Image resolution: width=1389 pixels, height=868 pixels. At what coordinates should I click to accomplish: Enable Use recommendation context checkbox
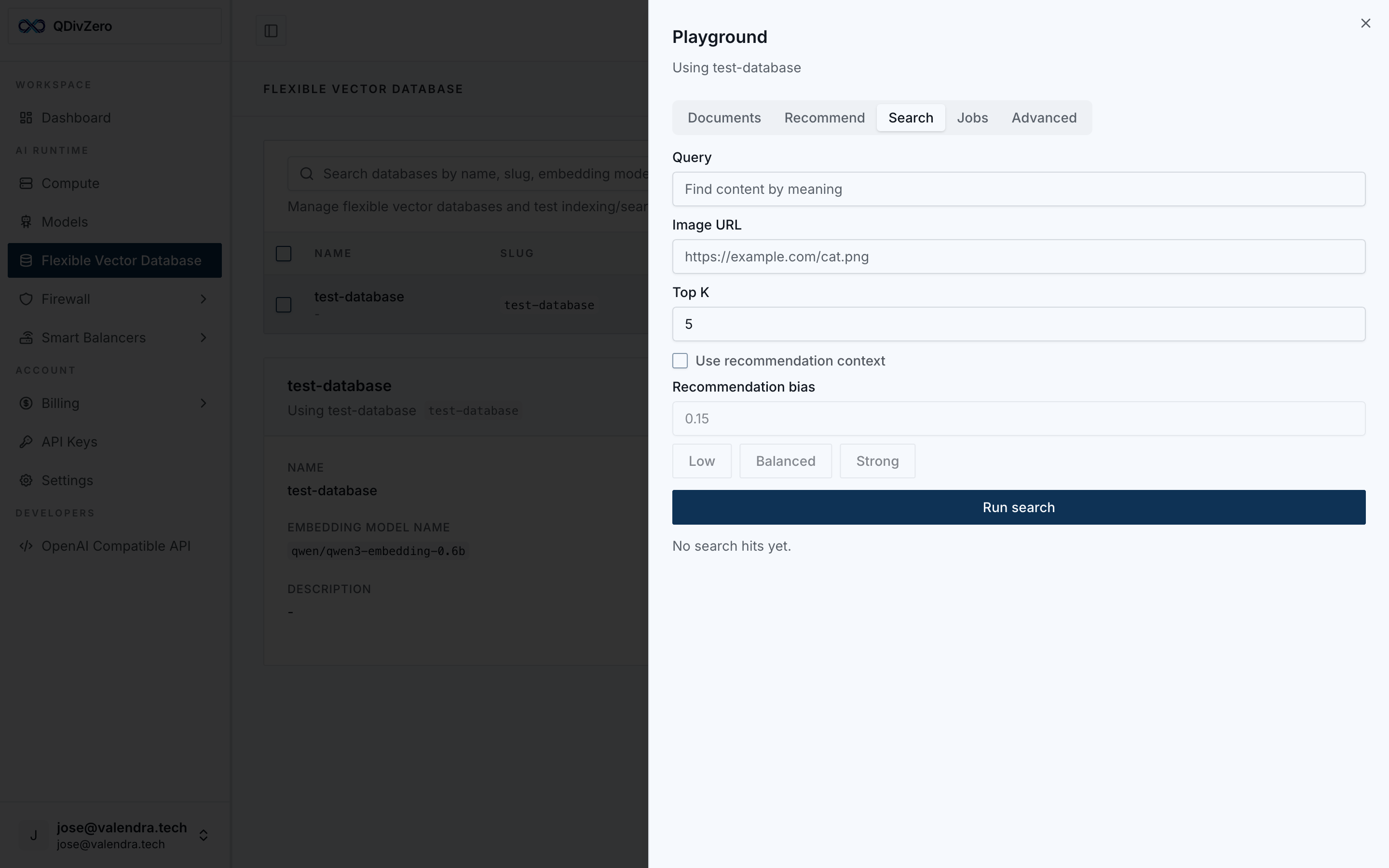pos(680,361)
